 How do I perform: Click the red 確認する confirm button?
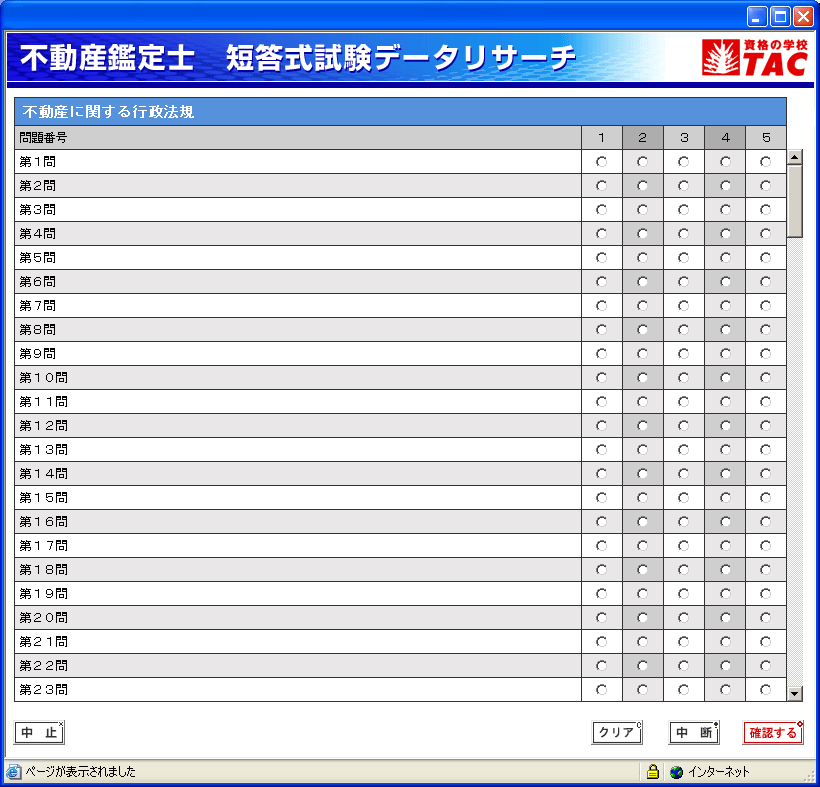[x=773, y=733]
